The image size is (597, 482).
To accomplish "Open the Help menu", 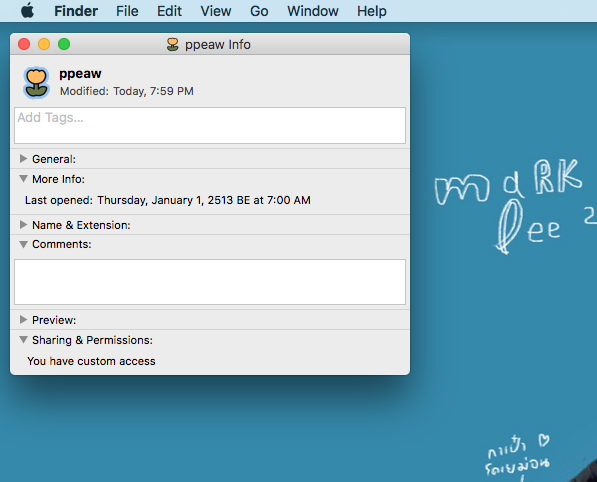I will (x=372, y=11).
